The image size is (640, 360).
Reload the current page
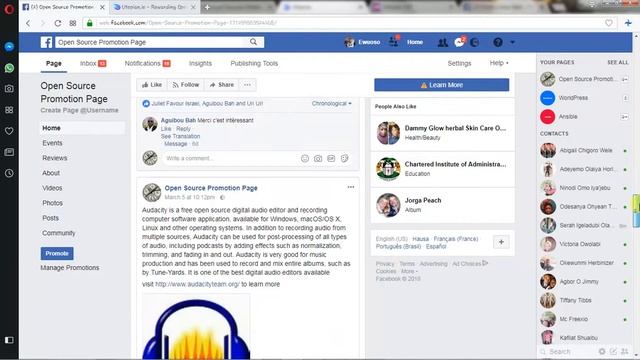58,23
